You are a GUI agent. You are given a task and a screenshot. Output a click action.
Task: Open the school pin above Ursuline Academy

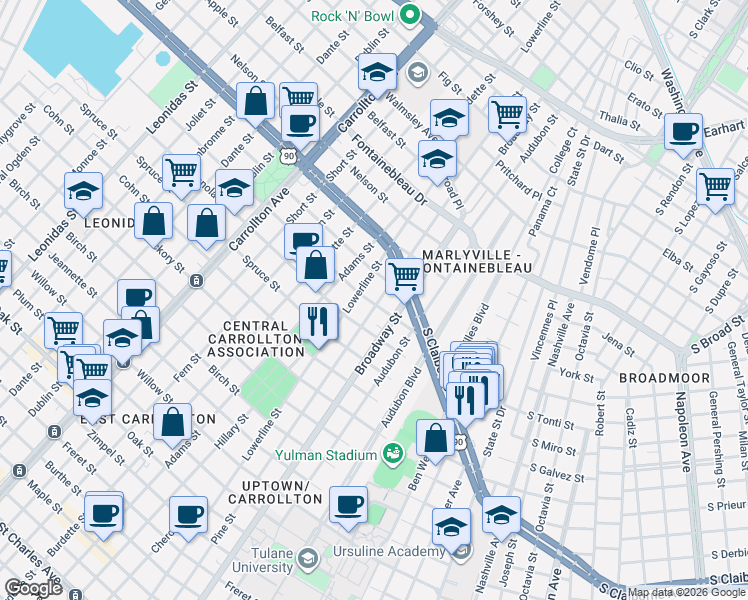(x=451, y=528)
